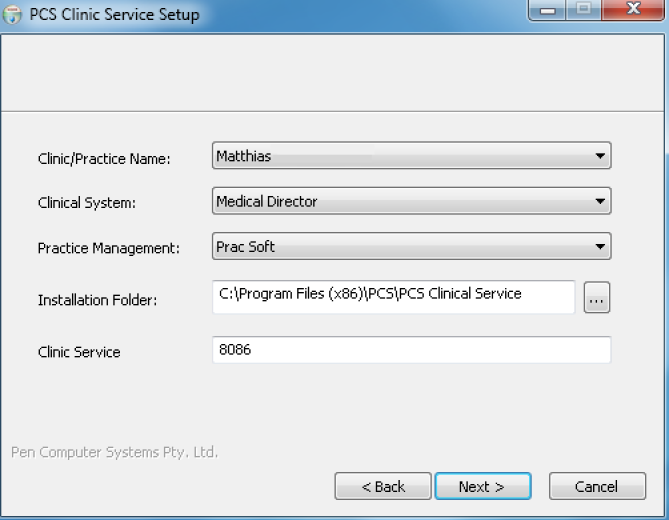Click the Clinic/Practice Name label
The width and height of the screenshot is (669, 520).
pos(104,159)
